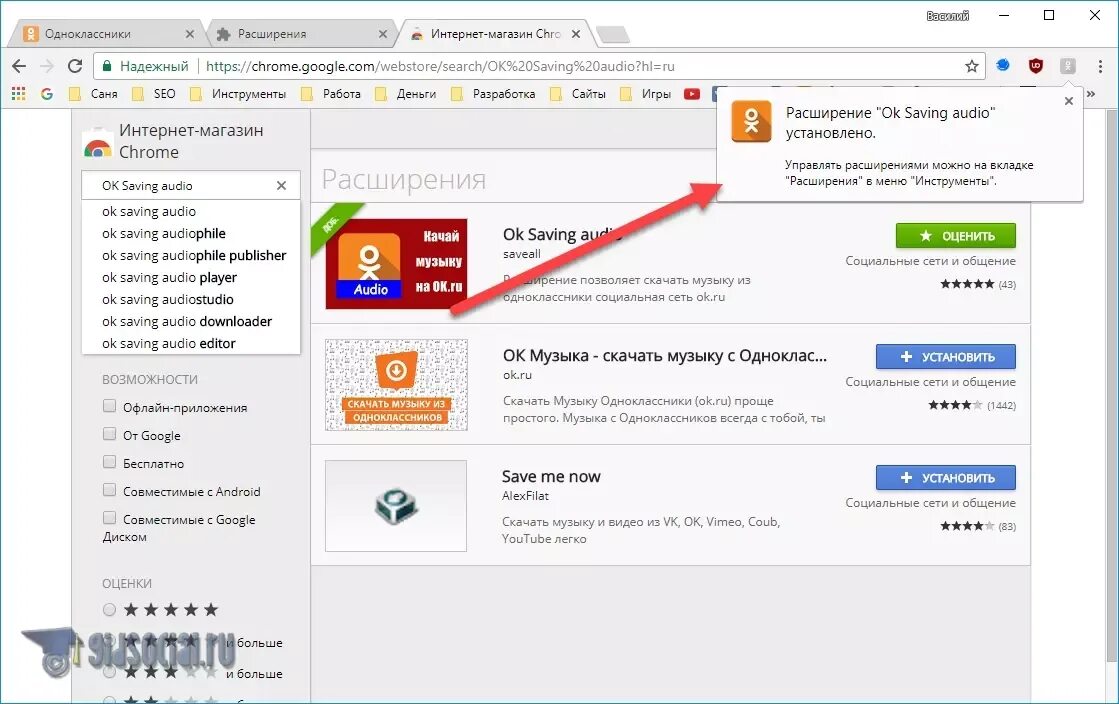Check Совместимые с Android filter
The height and width of the screenshot is (704, 1119).
tap(109, 490)
